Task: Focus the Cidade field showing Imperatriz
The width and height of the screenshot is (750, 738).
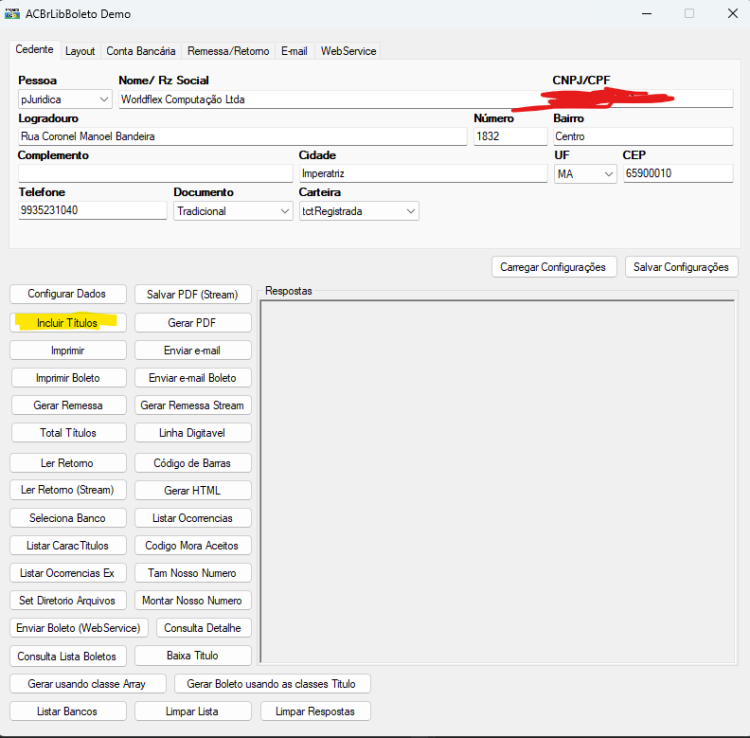Action: [423, 173]
